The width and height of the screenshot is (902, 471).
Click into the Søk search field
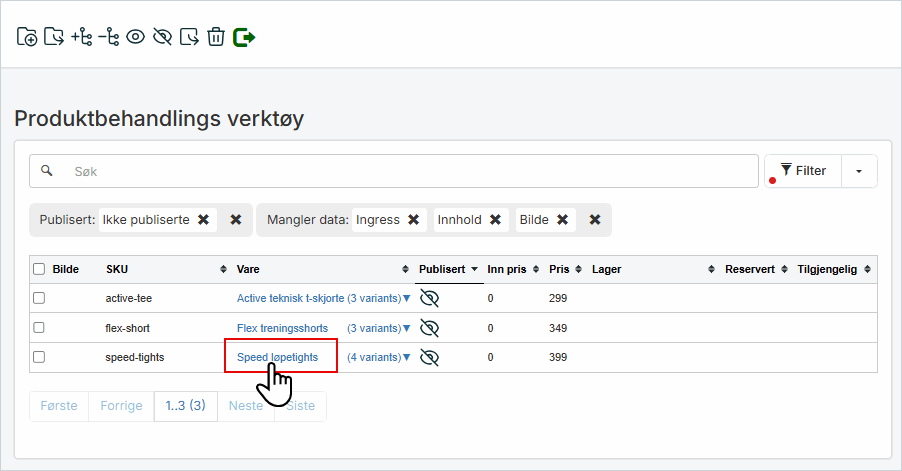(x=400, y=171)
